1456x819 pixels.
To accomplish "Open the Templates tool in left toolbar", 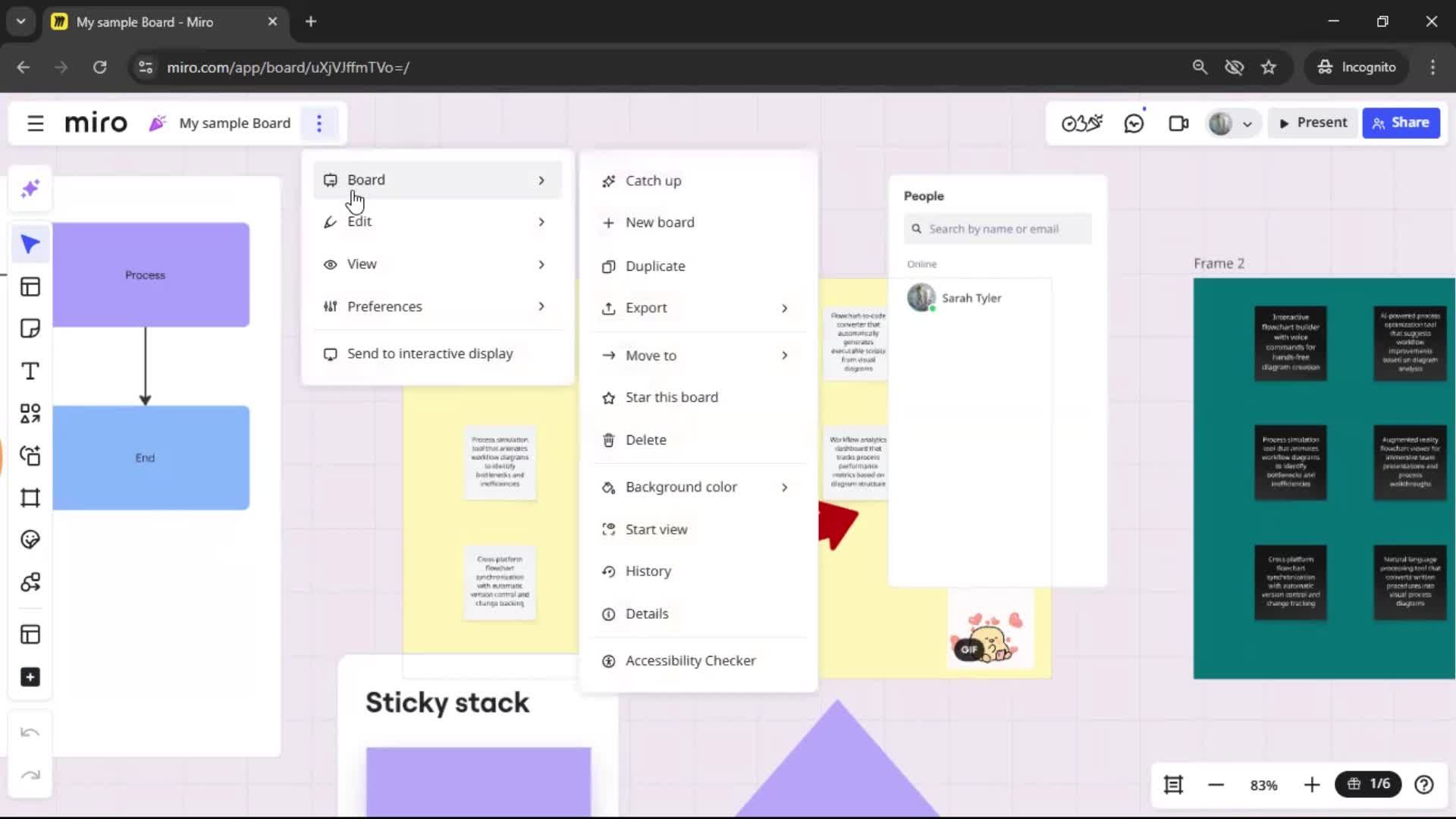I will point(30,287).
